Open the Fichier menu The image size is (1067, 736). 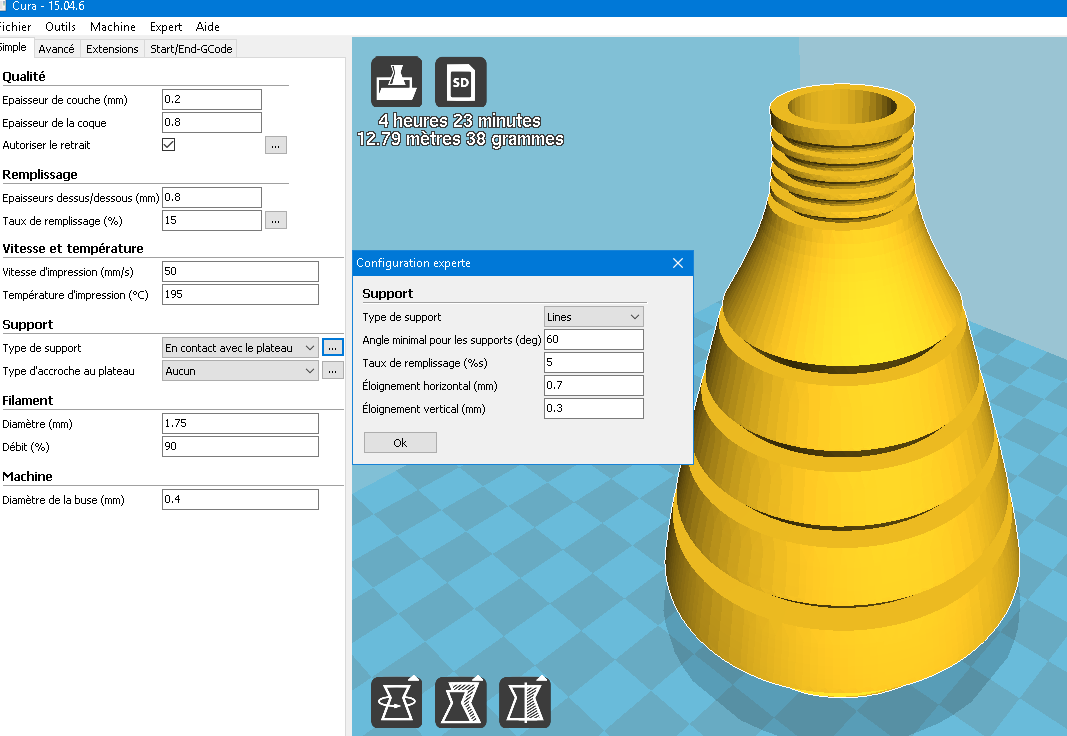[x=15, y=27]
